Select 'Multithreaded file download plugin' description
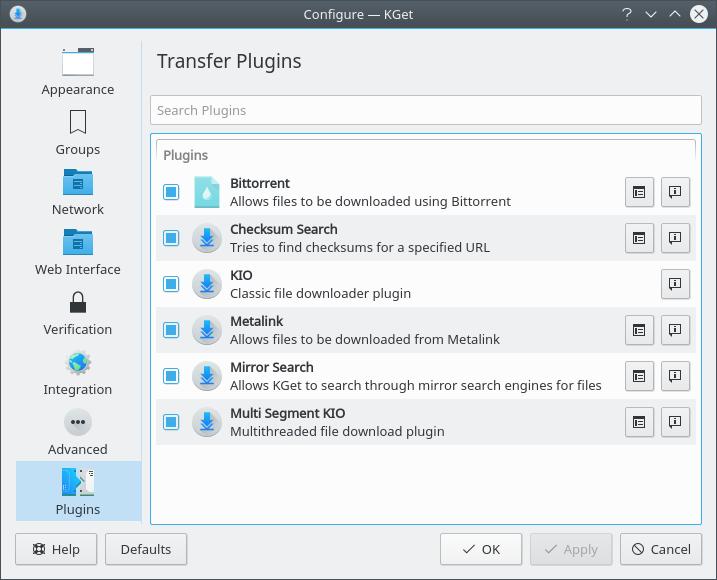This screenshot has height=580, width=717. [337, 431]
